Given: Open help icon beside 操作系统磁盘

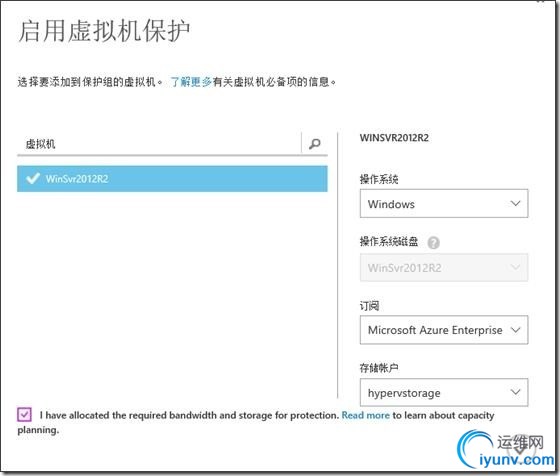Looking at the screenshot, I should click(434, 243).
